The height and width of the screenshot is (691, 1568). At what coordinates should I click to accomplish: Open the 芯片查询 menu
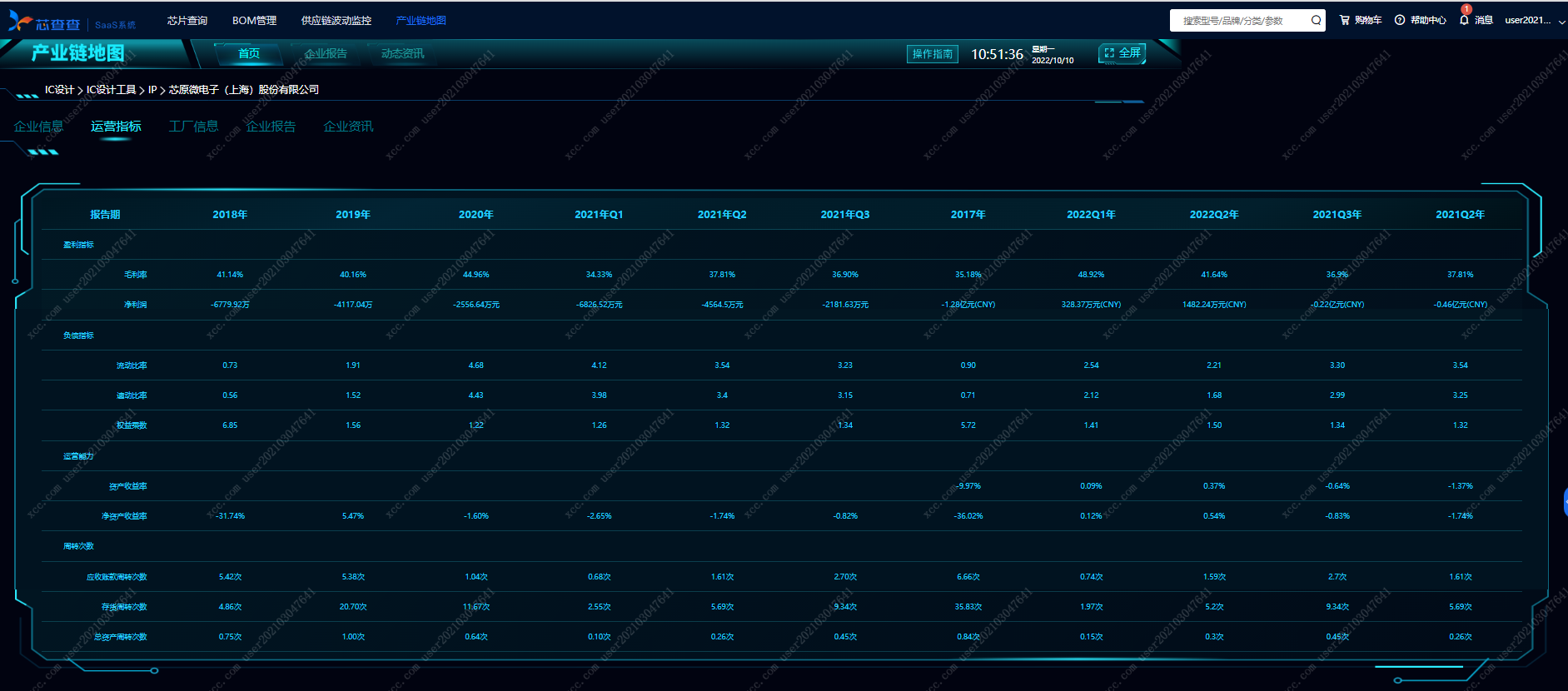point(187,21)
